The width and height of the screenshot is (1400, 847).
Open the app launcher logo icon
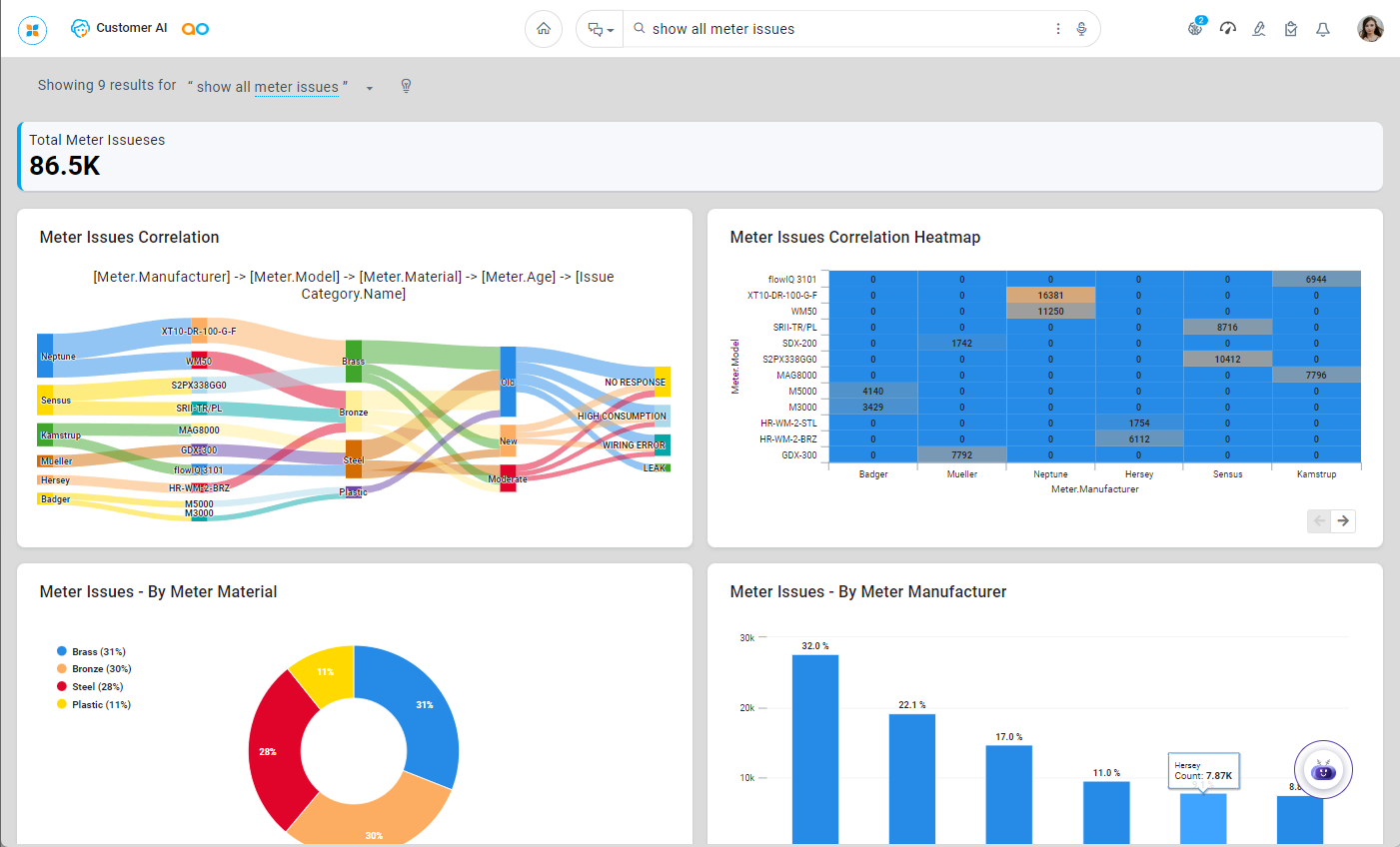(x=32, y=29)
